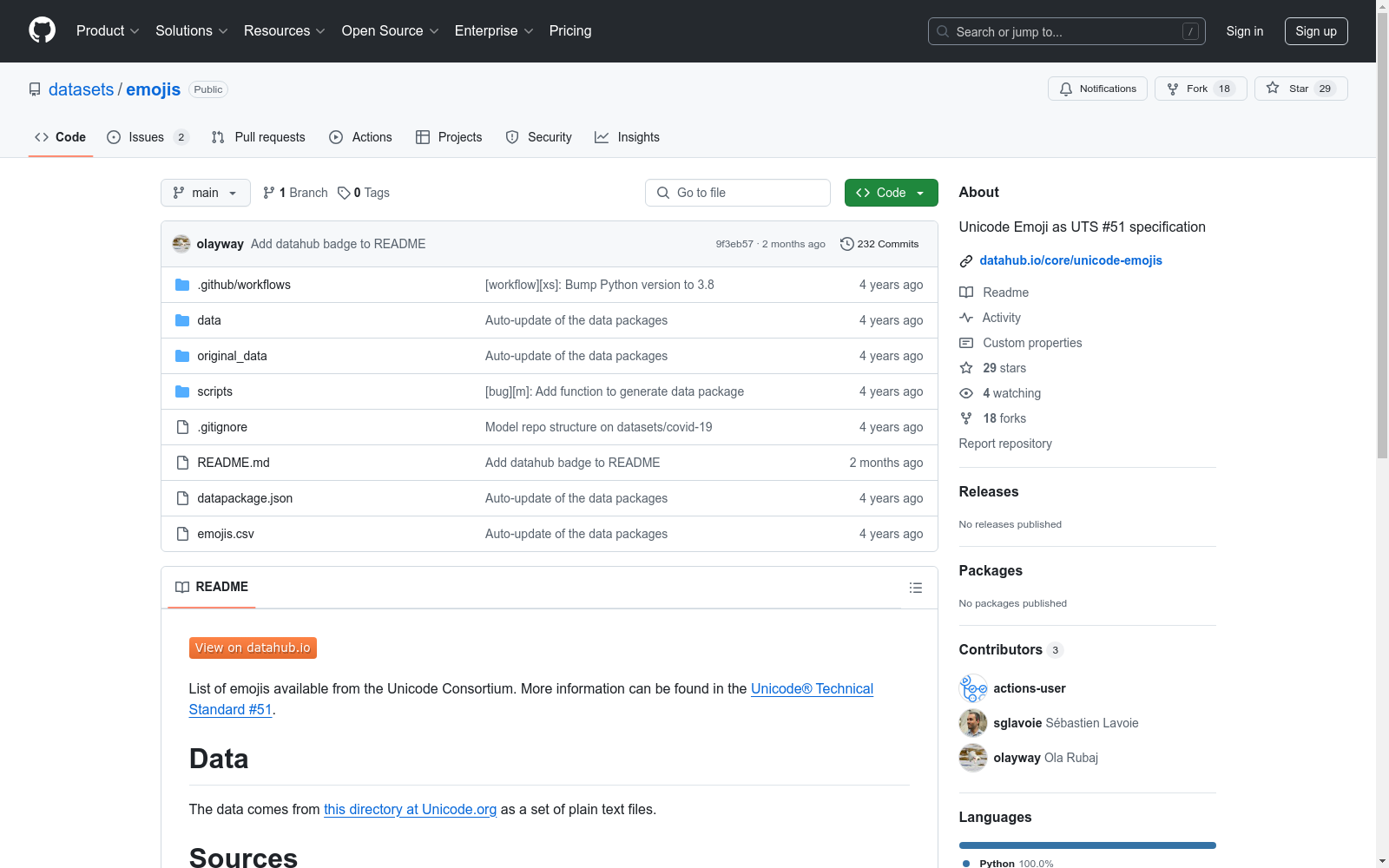
Task: Click the link icon beside datahub.io URL
Action: [x=966, y=261]
